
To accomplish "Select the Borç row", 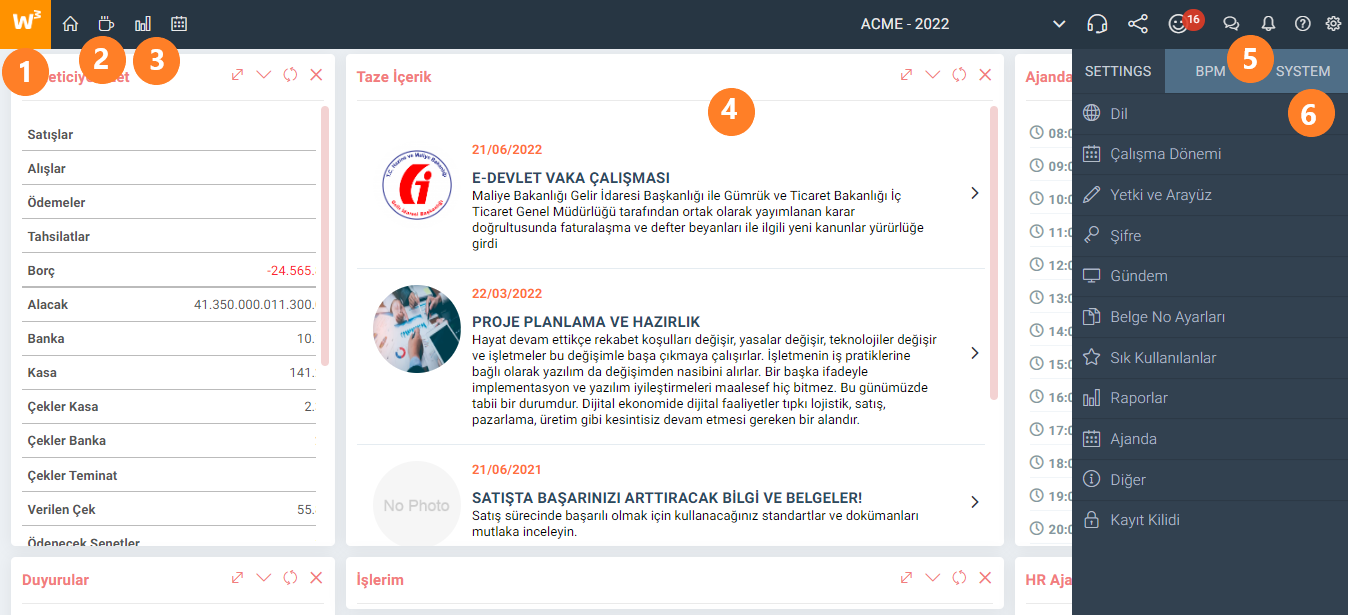I will point(168,271).
